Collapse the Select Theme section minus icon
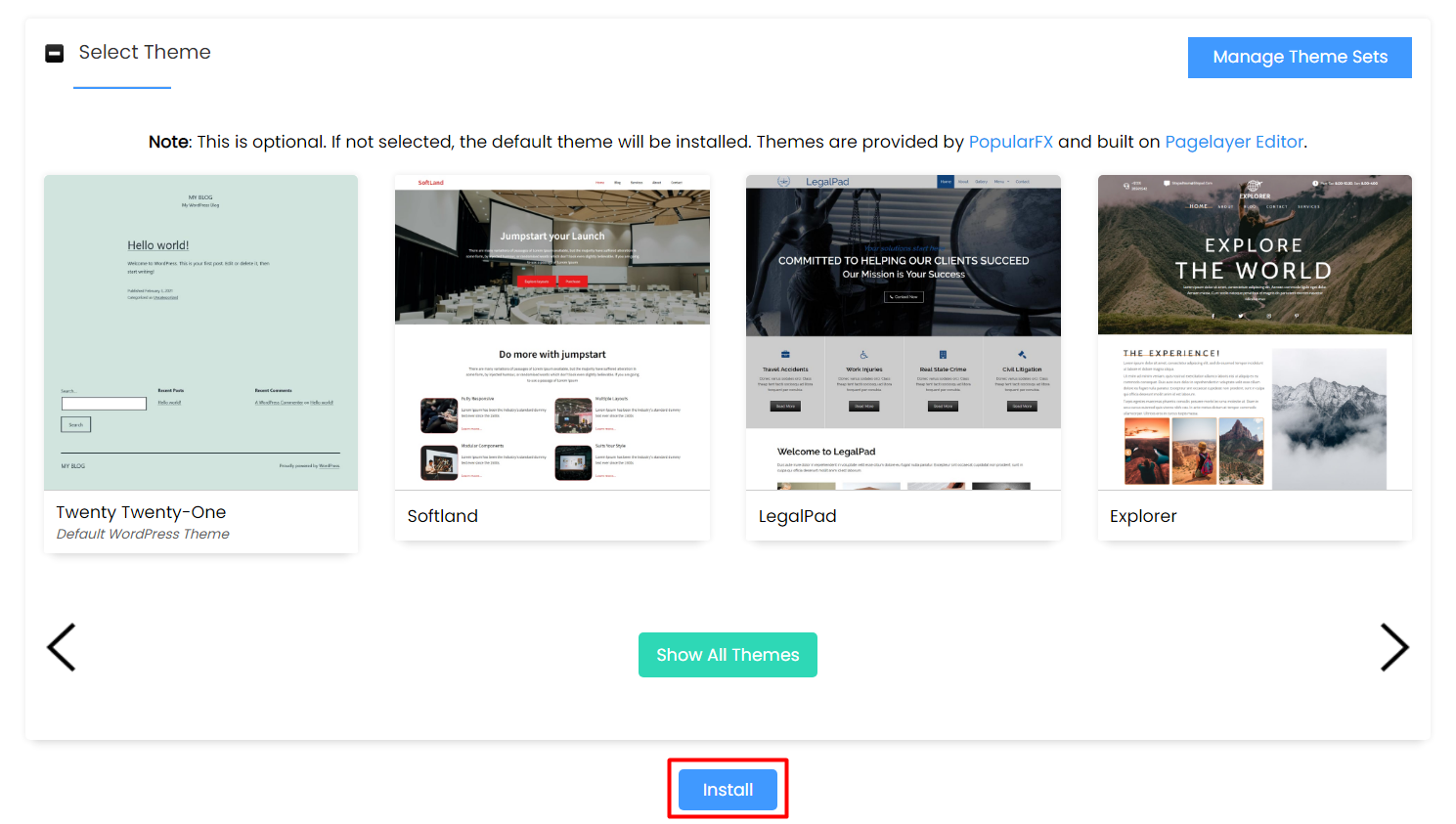Image resolution: width=1456 pixels, height=824 pixels. pyautogui.click(x=55, y=53)
